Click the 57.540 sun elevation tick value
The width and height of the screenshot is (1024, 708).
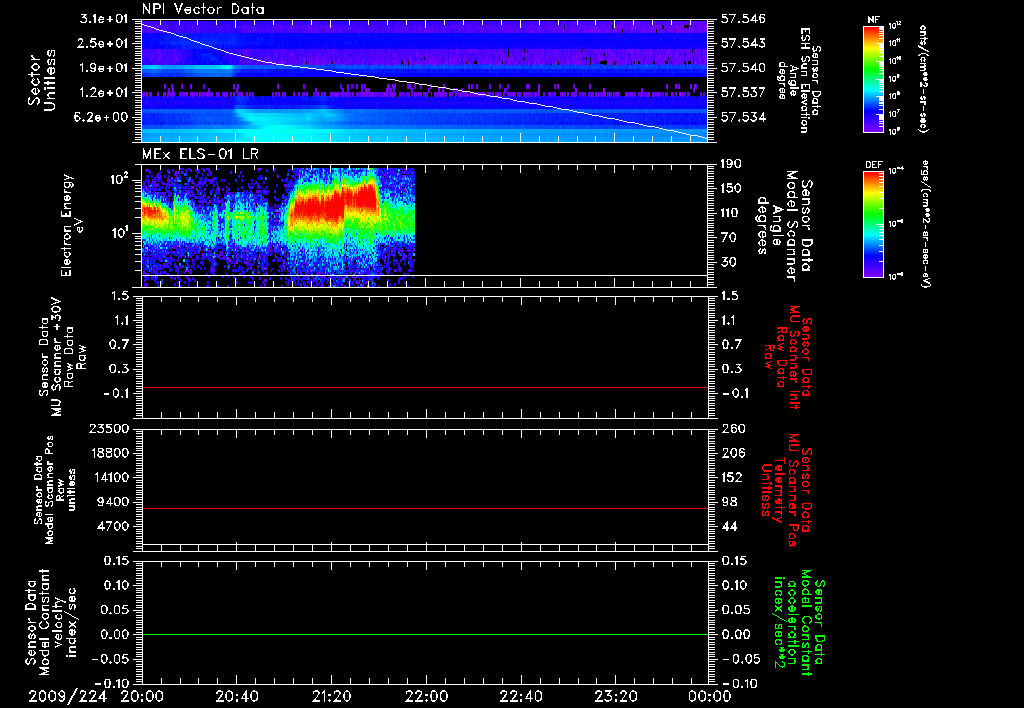coord(743,68)
